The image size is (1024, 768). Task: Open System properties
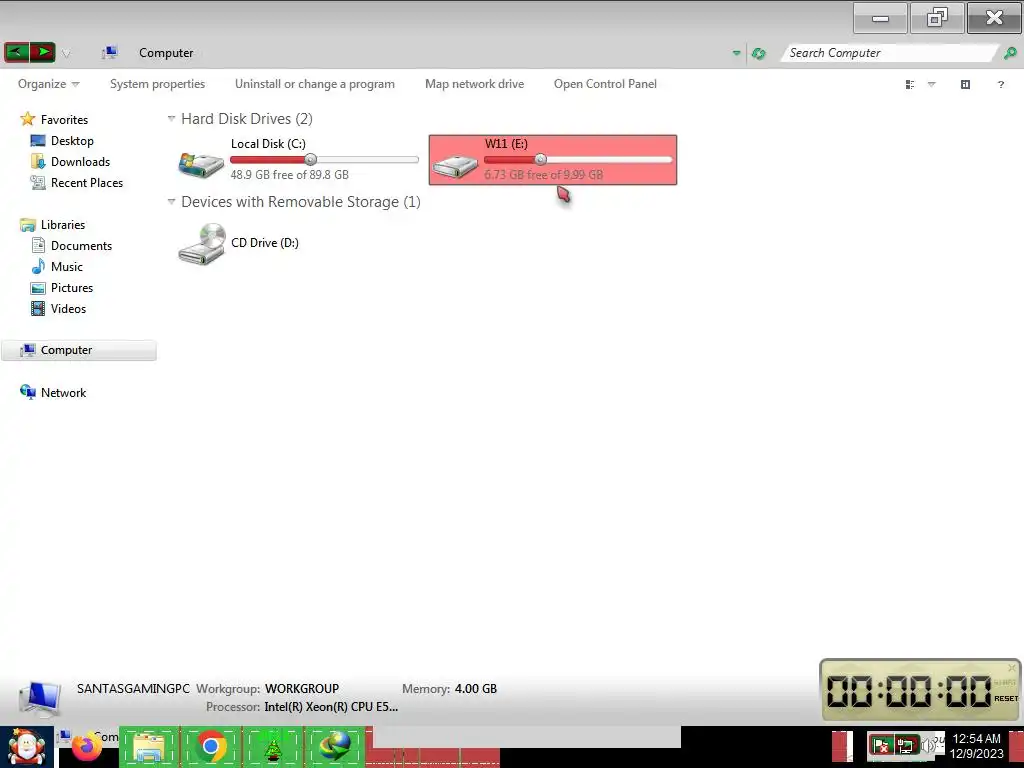pyautogui.click(x=157, y=84)
